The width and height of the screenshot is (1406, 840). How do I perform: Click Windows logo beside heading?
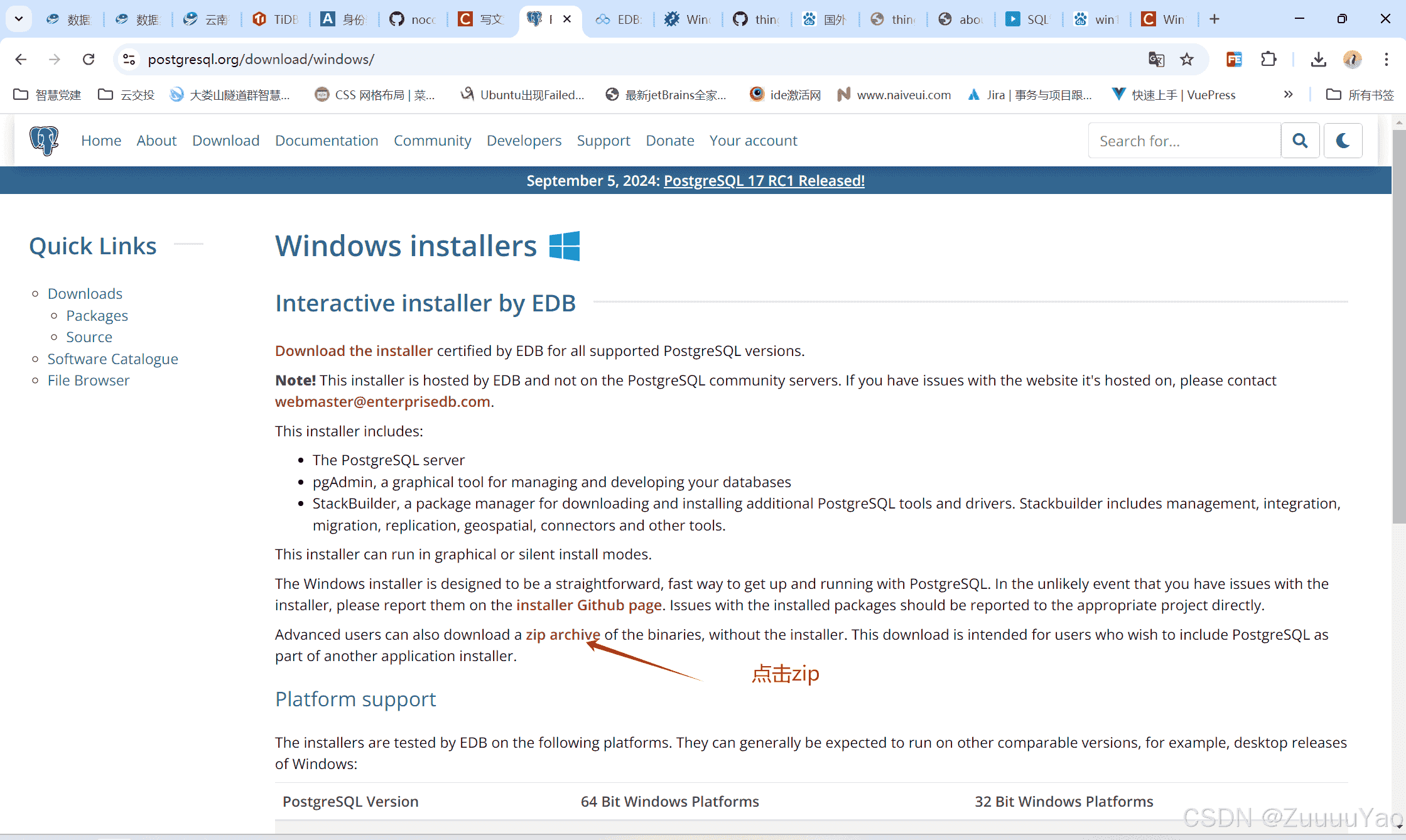tap(564, 245)
